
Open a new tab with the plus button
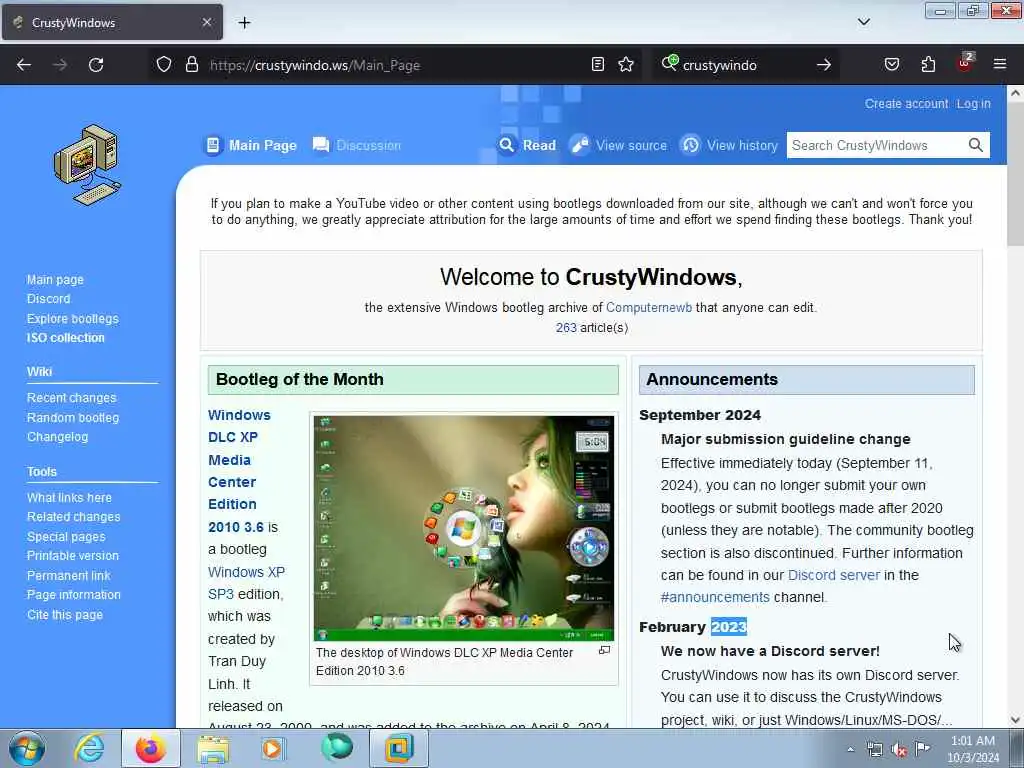point(244,23)
